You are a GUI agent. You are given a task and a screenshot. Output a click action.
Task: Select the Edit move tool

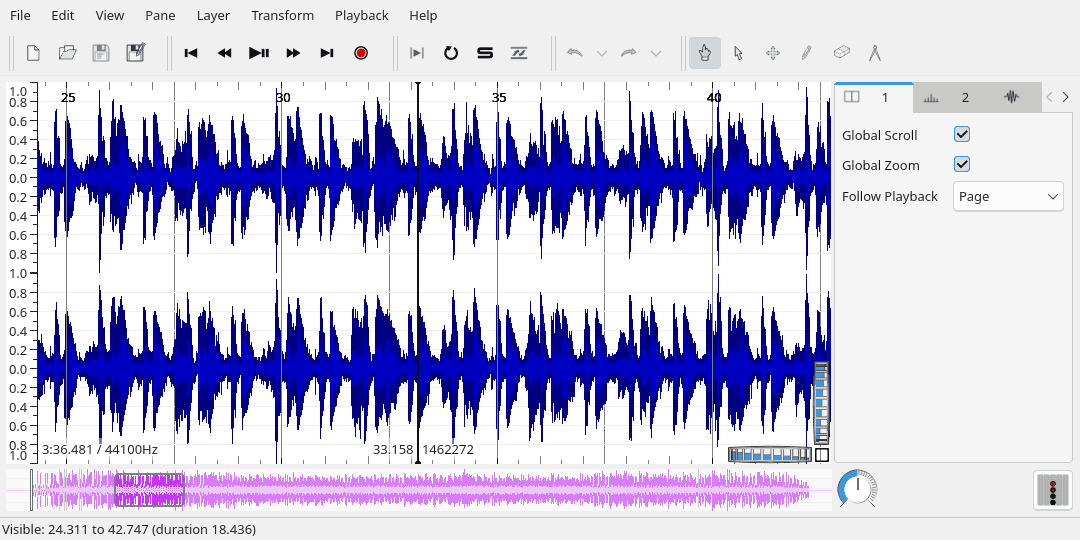(773, 53)
